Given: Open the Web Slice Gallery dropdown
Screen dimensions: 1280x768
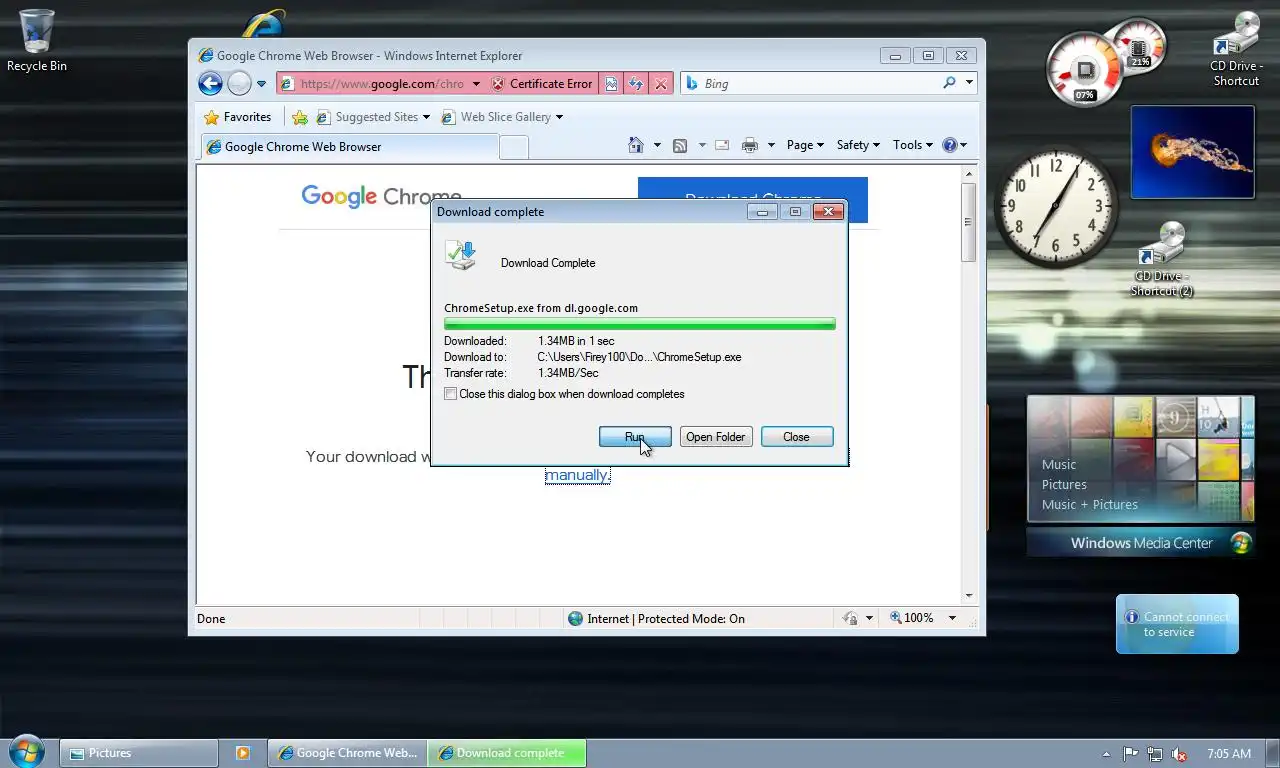Looking at the screenshot, I should (502, 117).
